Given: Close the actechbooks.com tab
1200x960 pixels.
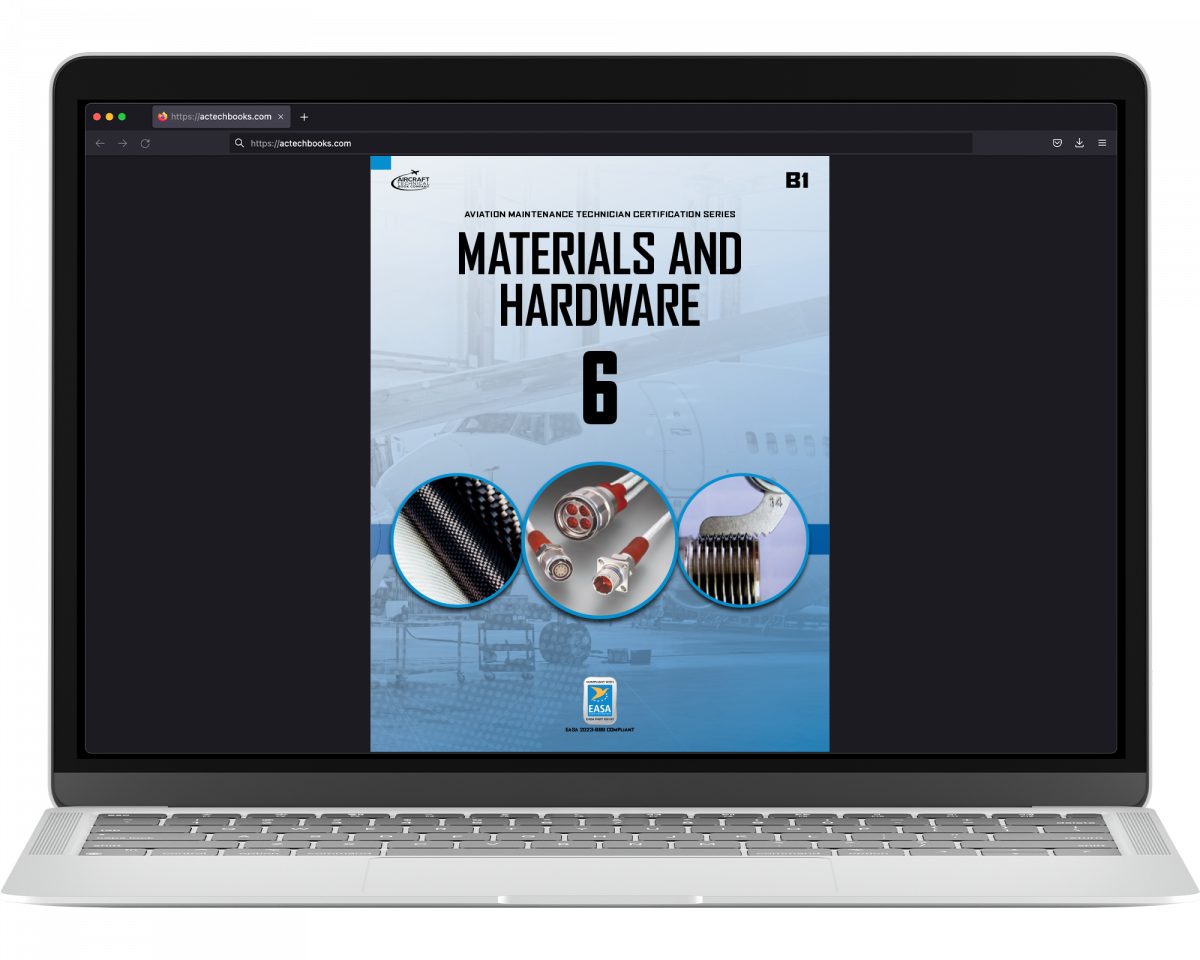Looking at the screenshot, I should [x=281, y=117].
